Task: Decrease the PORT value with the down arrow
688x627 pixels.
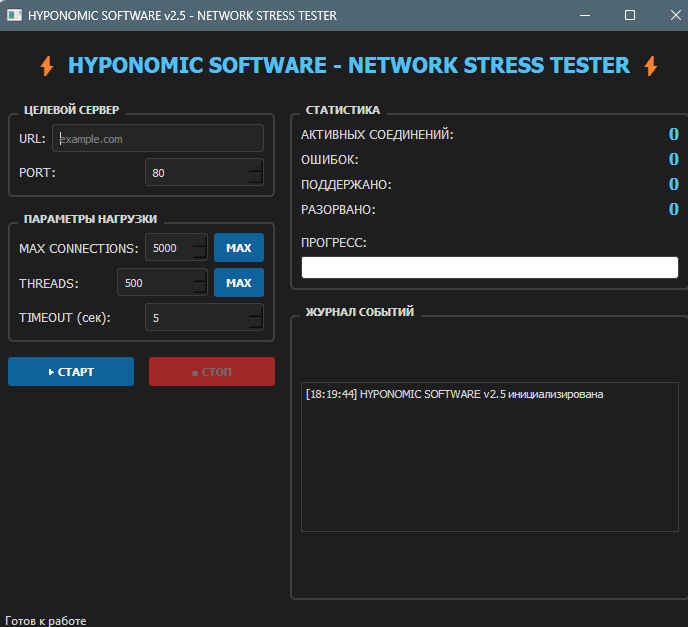Action: pyautogui.click(x=256, y=179)
